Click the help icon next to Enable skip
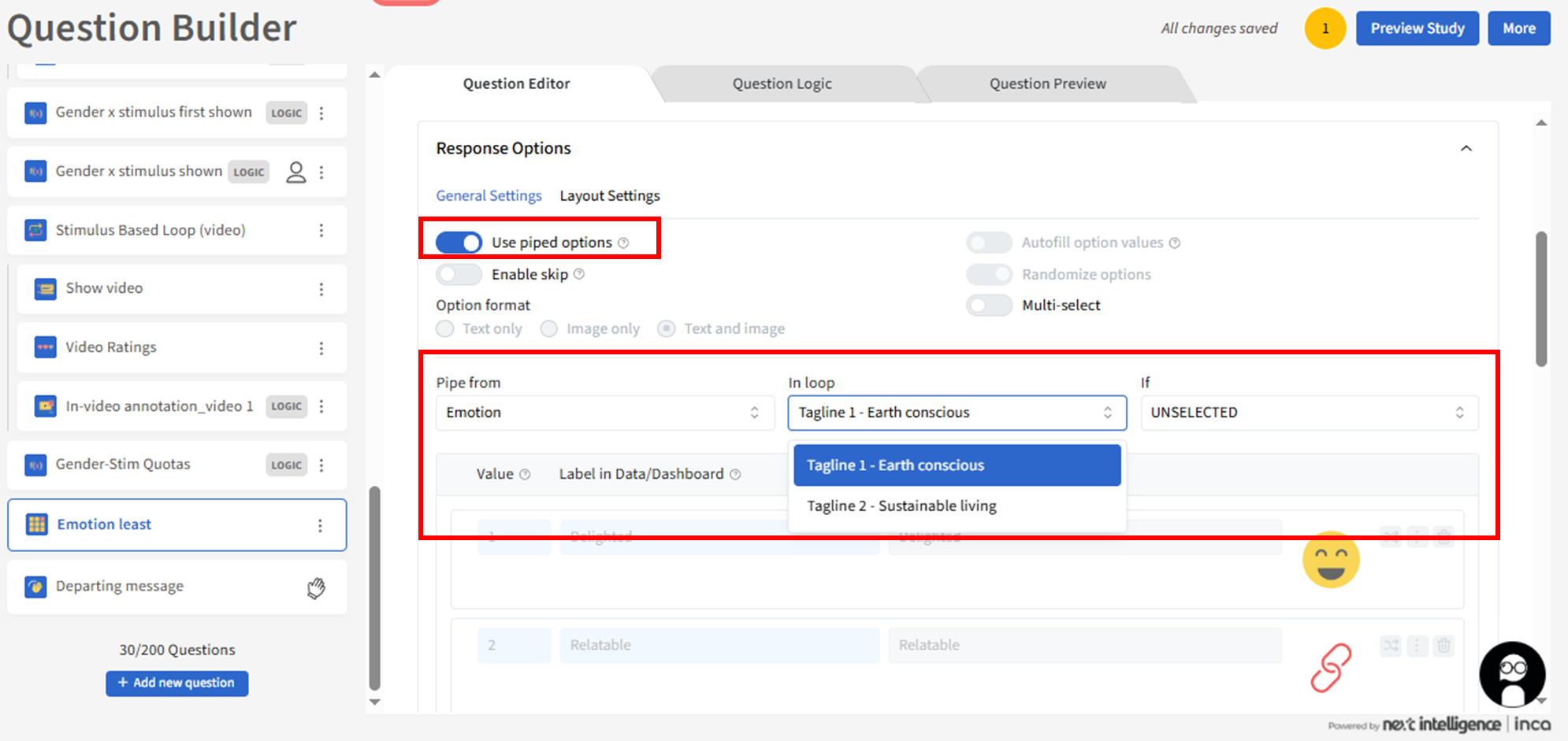This screenshot has height=741, width=1568. (x=579, y=274)
